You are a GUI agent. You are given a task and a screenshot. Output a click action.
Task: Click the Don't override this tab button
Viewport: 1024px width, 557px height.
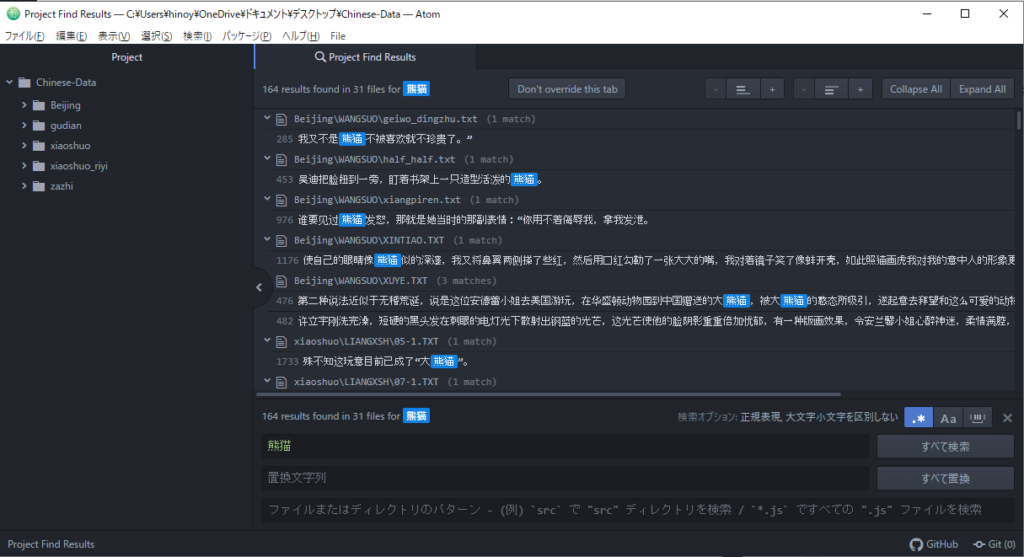coord(567,89)
